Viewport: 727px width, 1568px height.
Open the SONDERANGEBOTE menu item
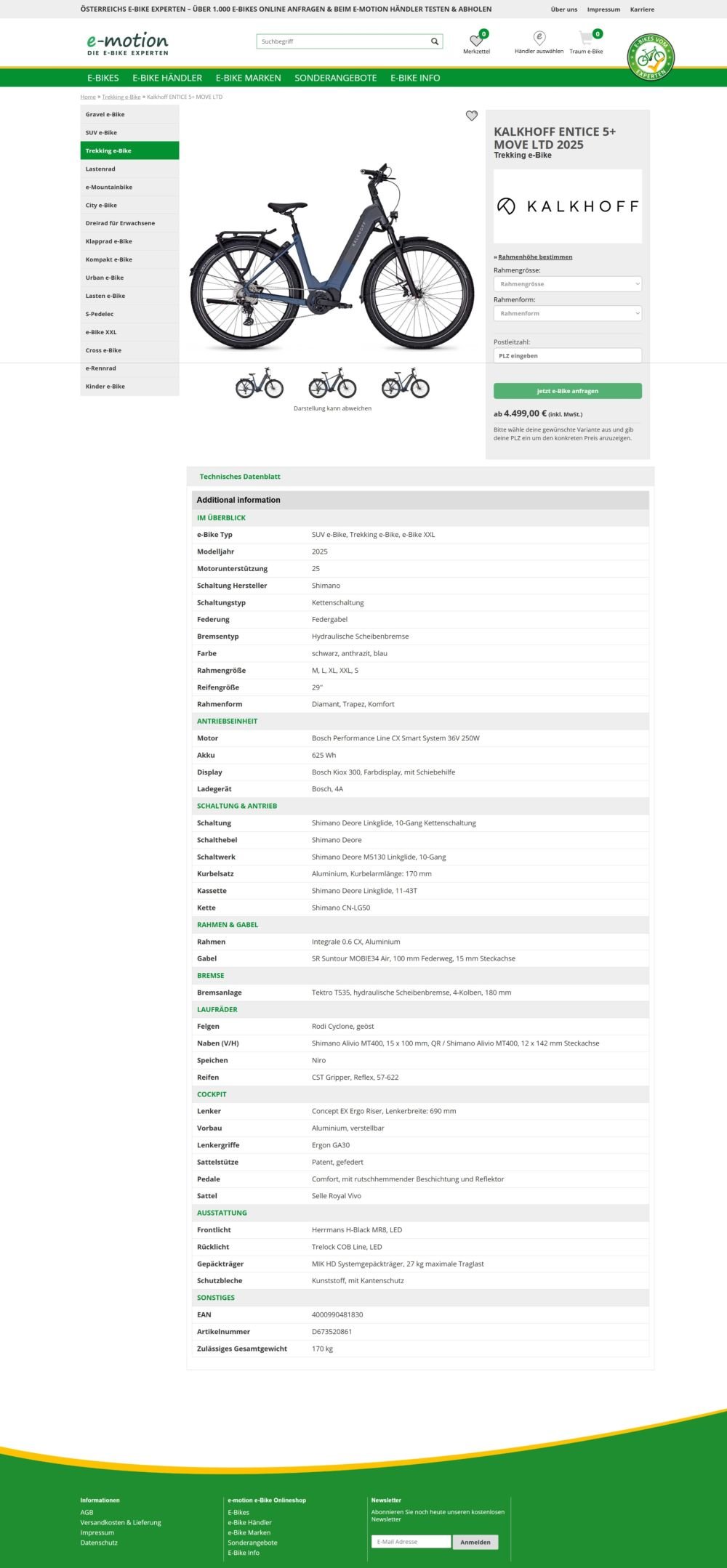tap(335, 78)
